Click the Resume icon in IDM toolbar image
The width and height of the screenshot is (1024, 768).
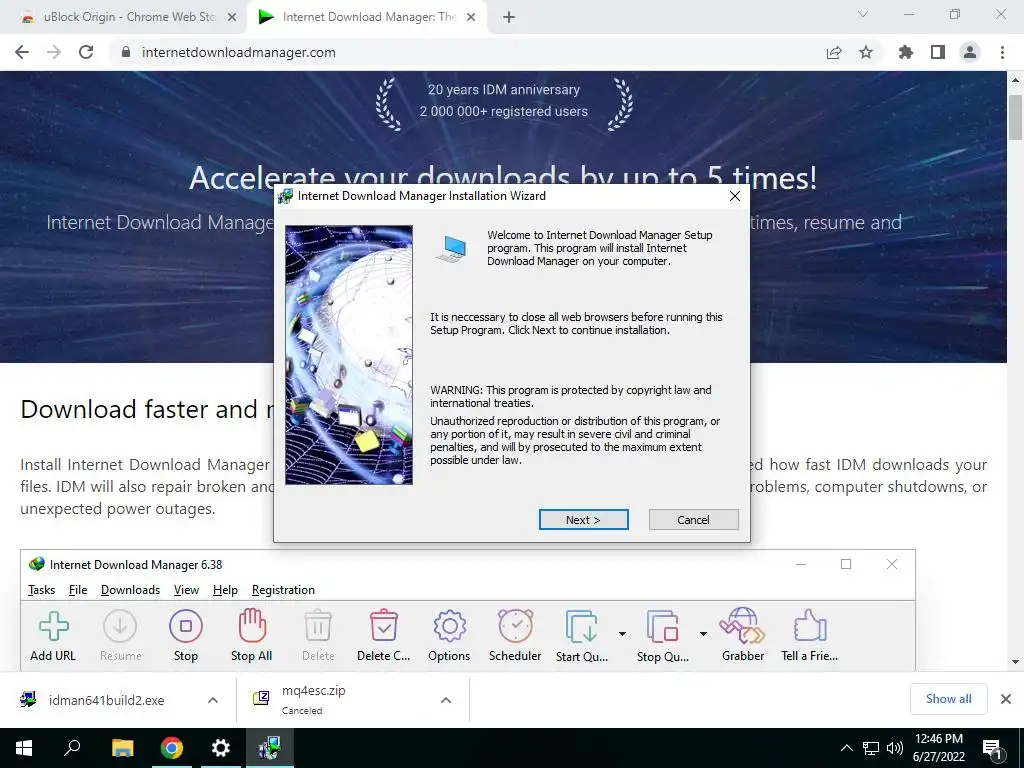[x=120, y=626]
